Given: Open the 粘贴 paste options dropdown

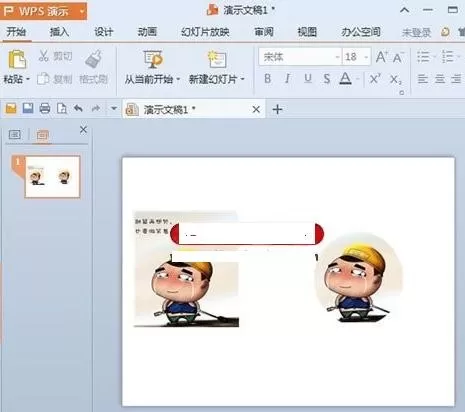Looking at the screenshot, I should pos(28,79).
